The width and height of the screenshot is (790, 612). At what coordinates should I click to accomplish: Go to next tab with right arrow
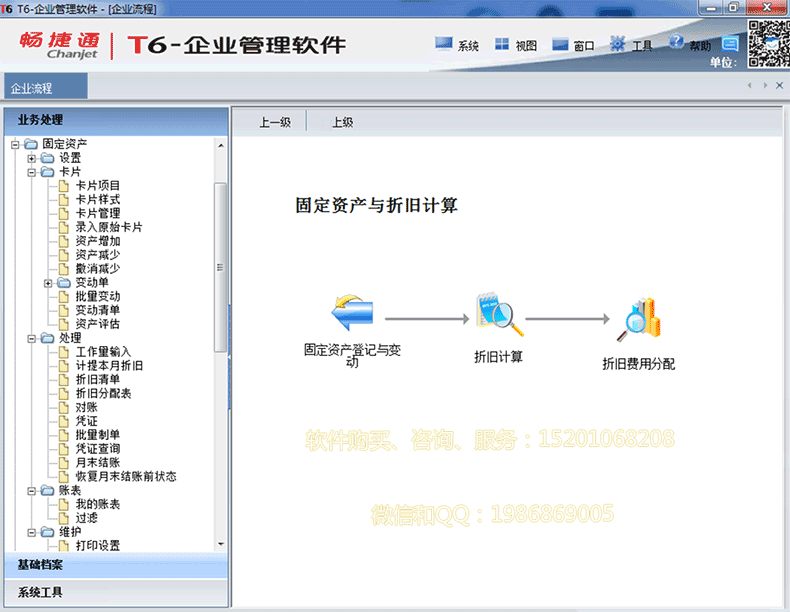point(765,85)
